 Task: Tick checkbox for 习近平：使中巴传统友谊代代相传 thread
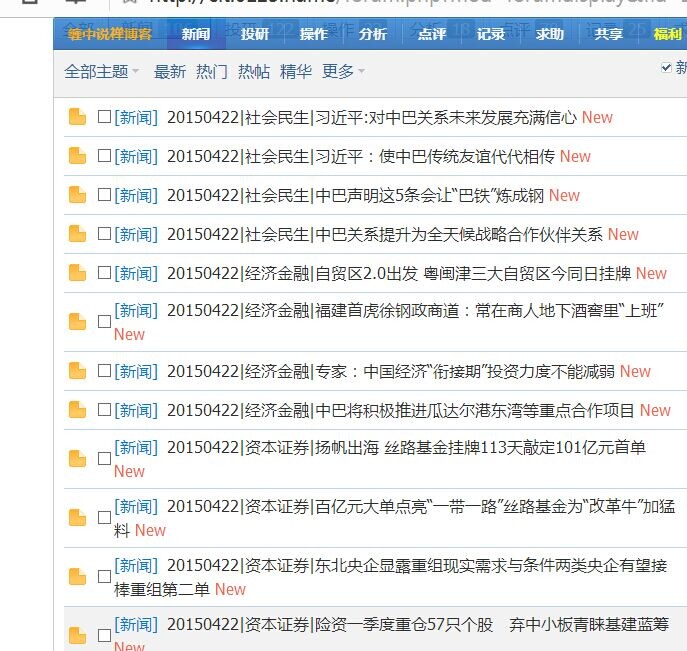(104, 157)
